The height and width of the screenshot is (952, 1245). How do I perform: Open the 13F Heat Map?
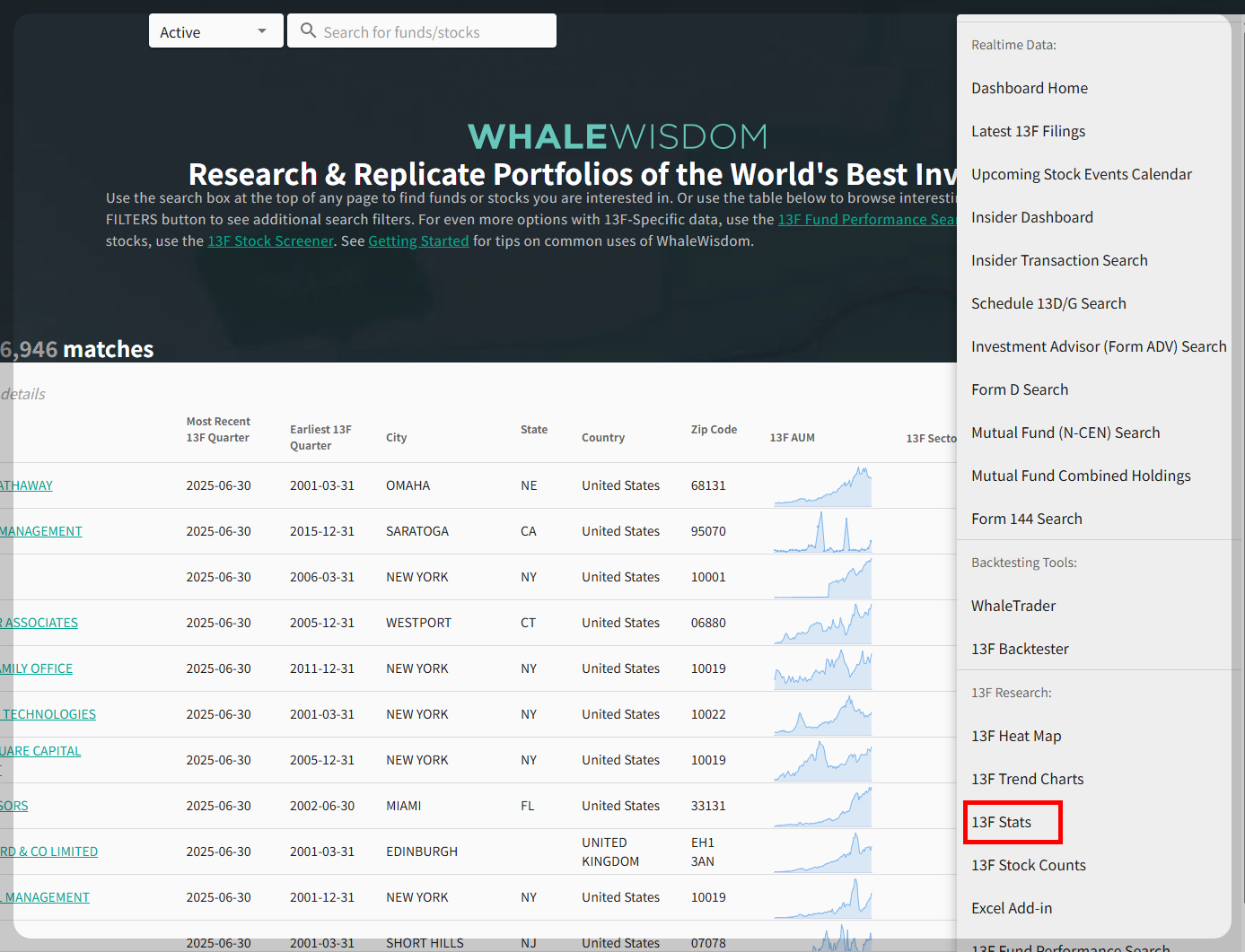pos(1016,736)
